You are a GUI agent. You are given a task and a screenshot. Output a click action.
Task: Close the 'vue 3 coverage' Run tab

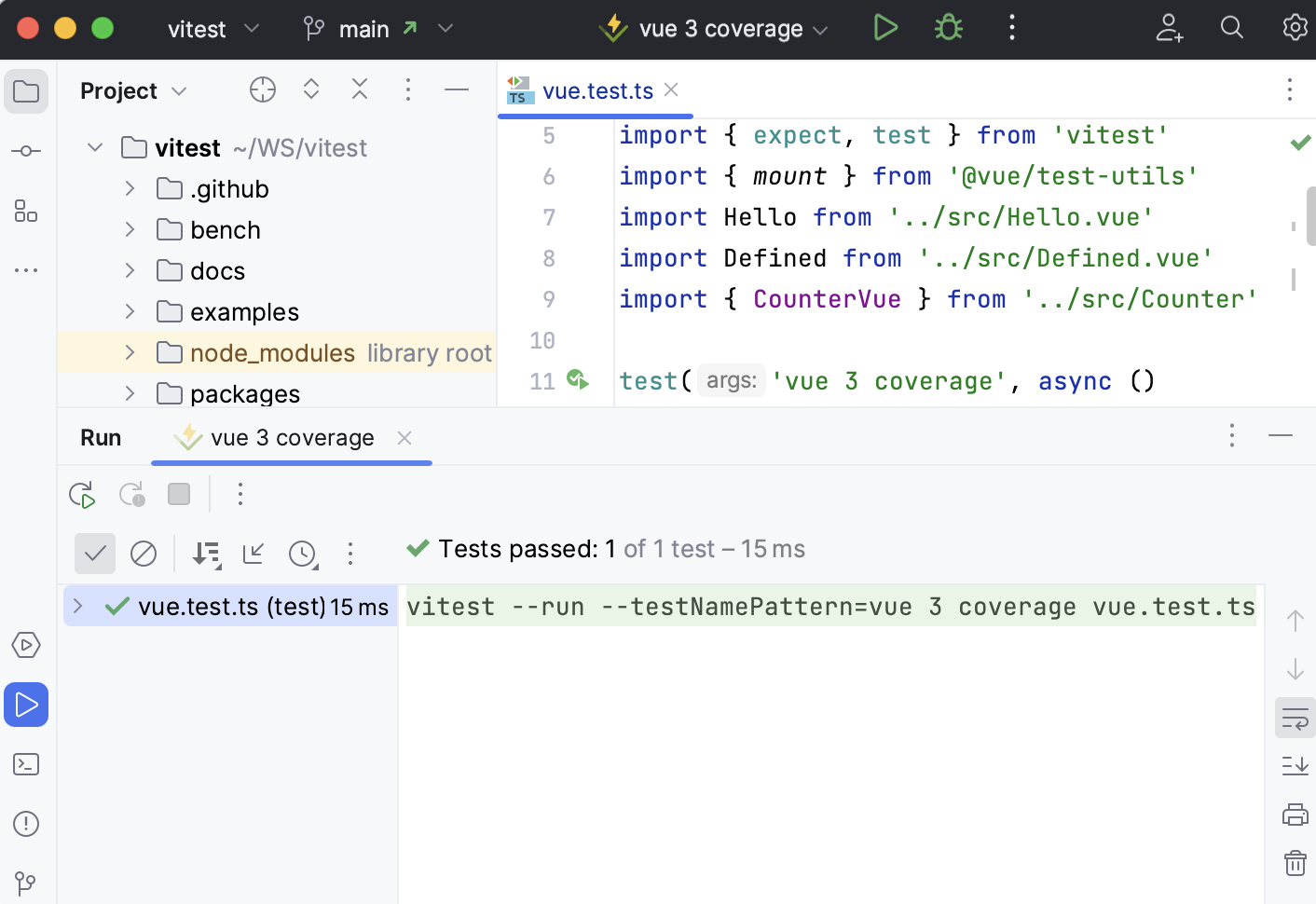pos(404,438)
